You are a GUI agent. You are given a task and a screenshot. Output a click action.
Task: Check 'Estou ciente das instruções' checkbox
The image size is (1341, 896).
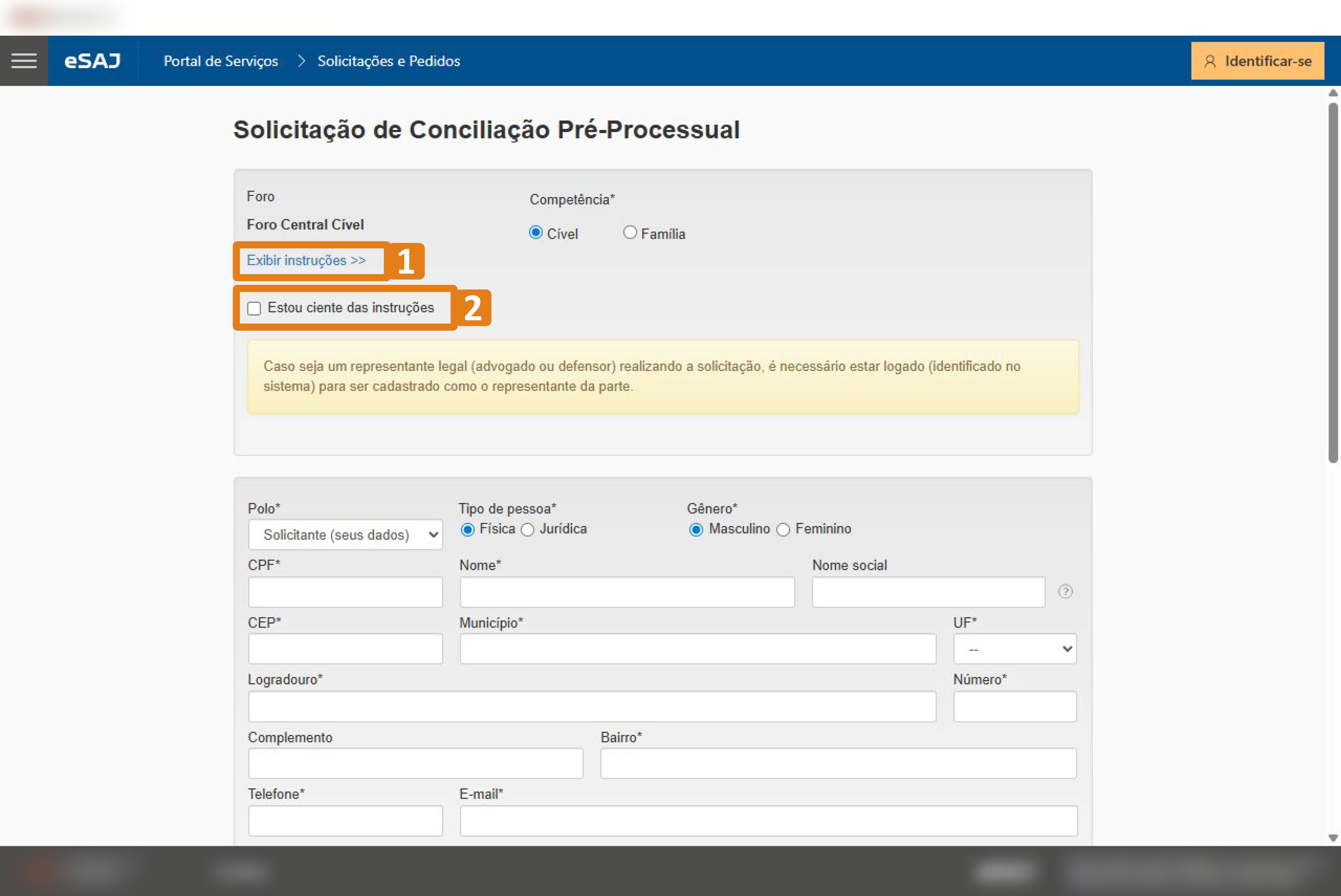(x=254, y=309)
